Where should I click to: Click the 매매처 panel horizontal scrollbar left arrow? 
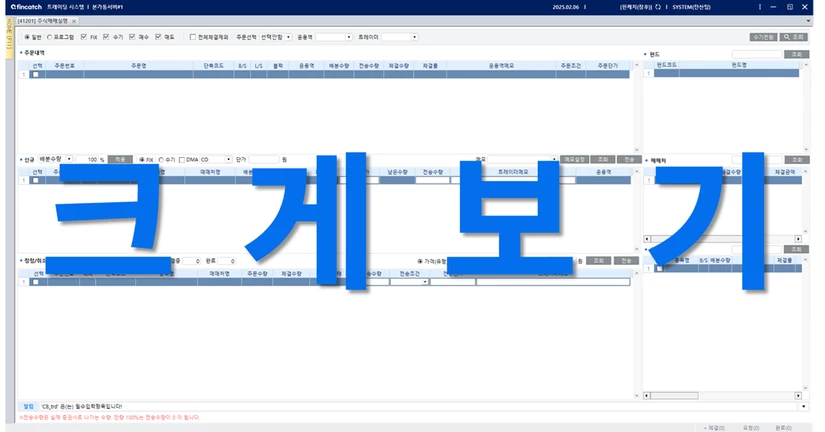[647, 239]
